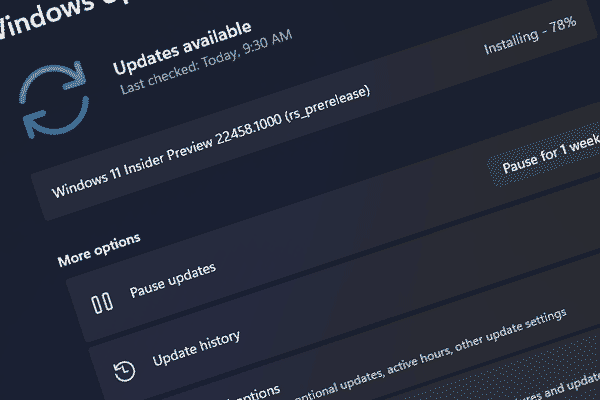This screenshot has width=600, height=400.
Task: Click the Last checked: Today, 9:30 AM text
Action: coord(206,62)
